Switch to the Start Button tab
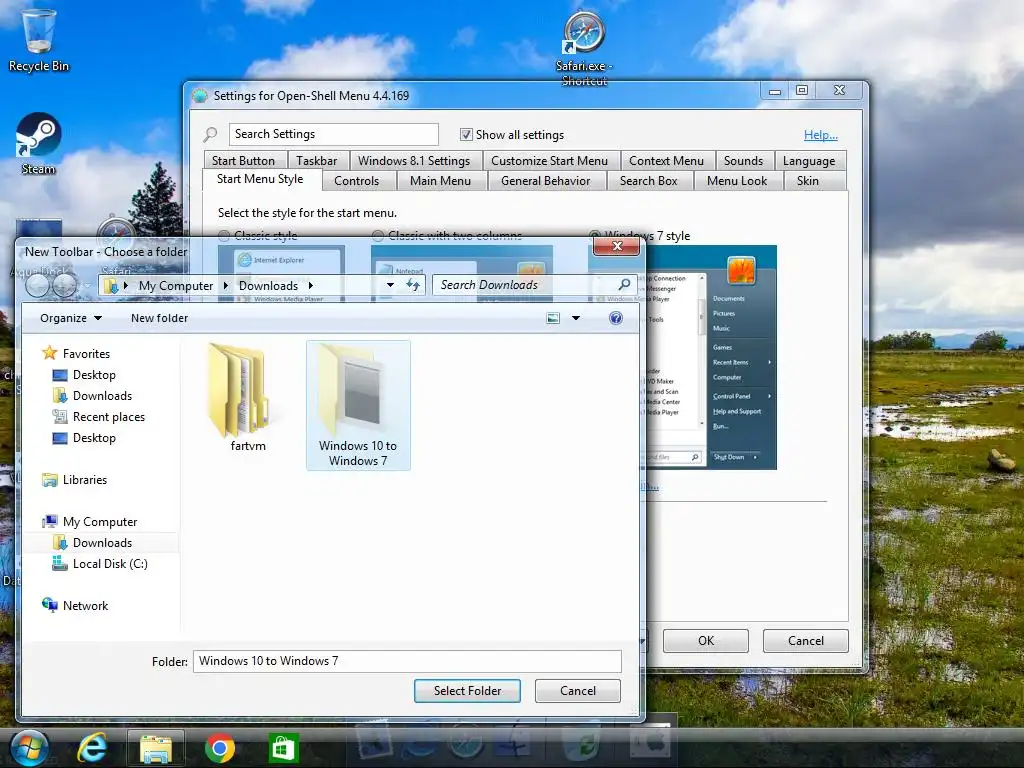Viewport: 1024px width, 768px height. [x=243, y=161]
